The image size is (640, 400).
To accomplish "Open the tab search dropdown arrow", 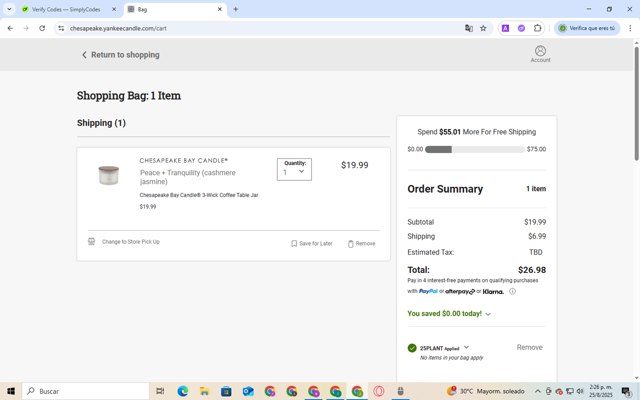I will [x=9, y=9].
